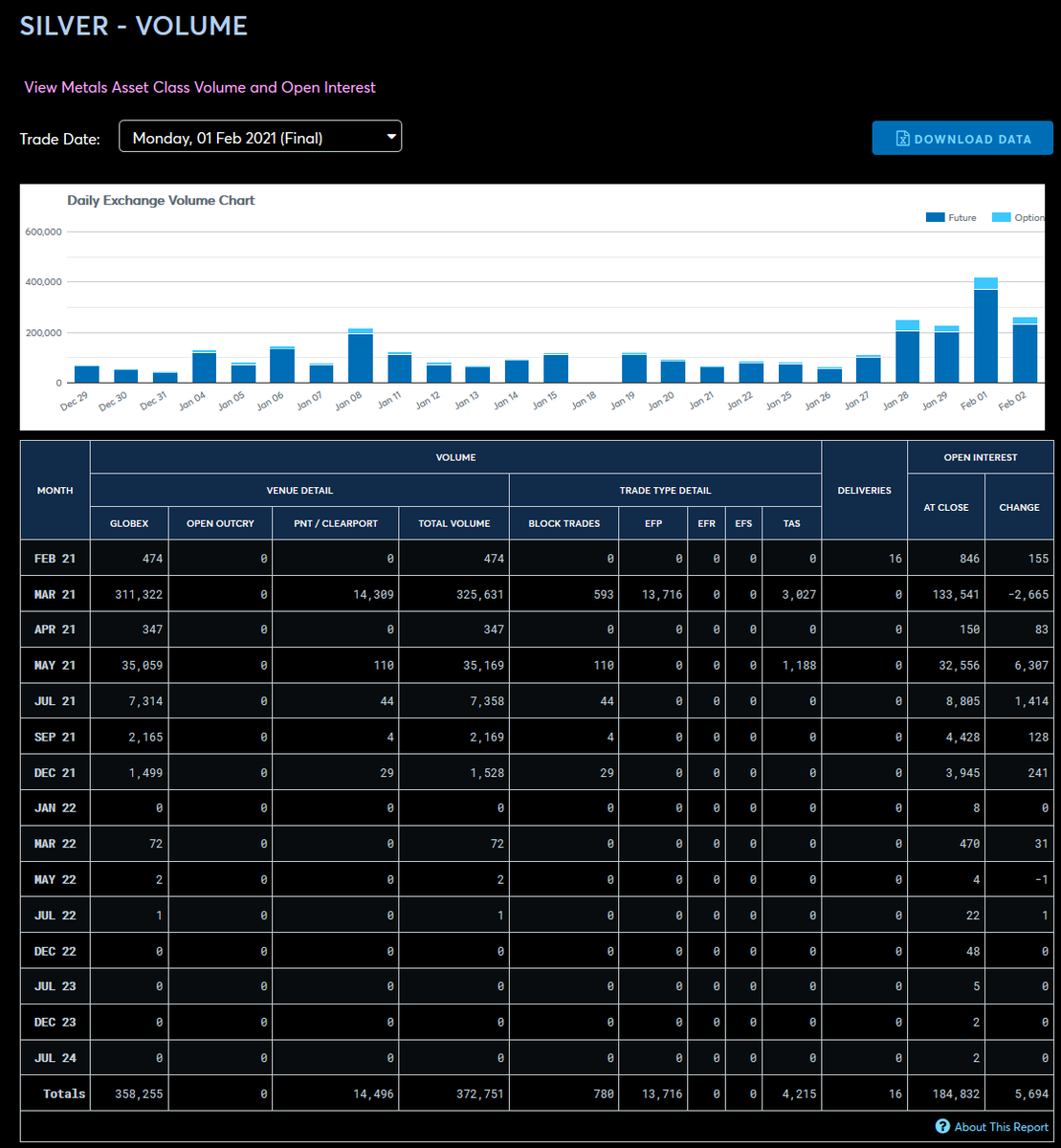Image resolution: width=1061 pixels, height=1148 pixels.
Task: Click totals PNT / Clearport value 14,496
Action: coord(372,1093)
